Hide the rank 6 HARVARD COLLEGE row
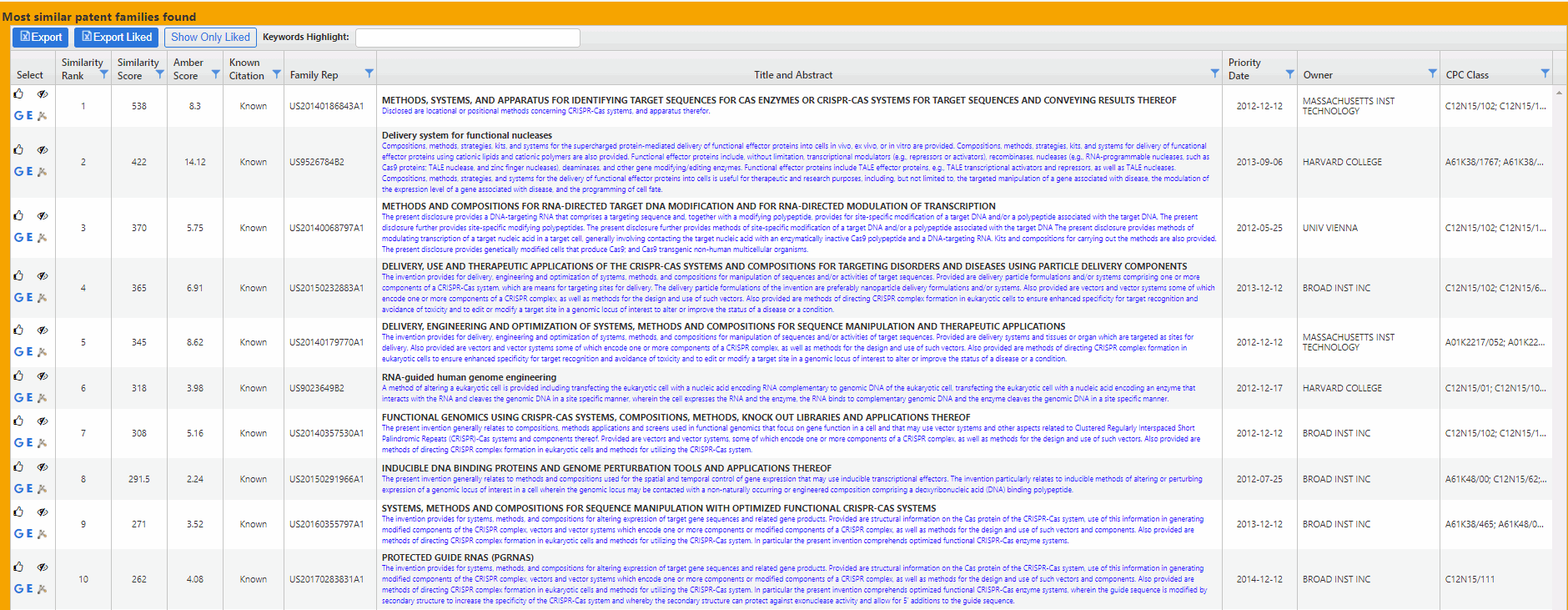The height and width of the screenshot is (610, 1568). tap(43, 376)
